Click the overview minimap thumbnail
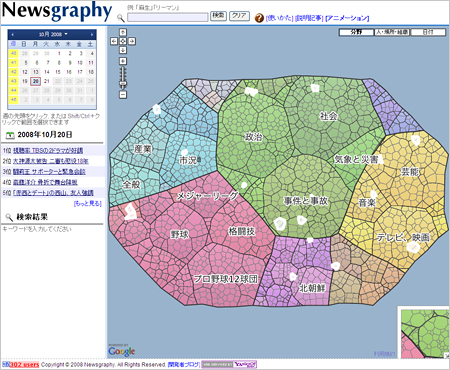Viewport: 450px width, 370px height. [x=423, y=333]
